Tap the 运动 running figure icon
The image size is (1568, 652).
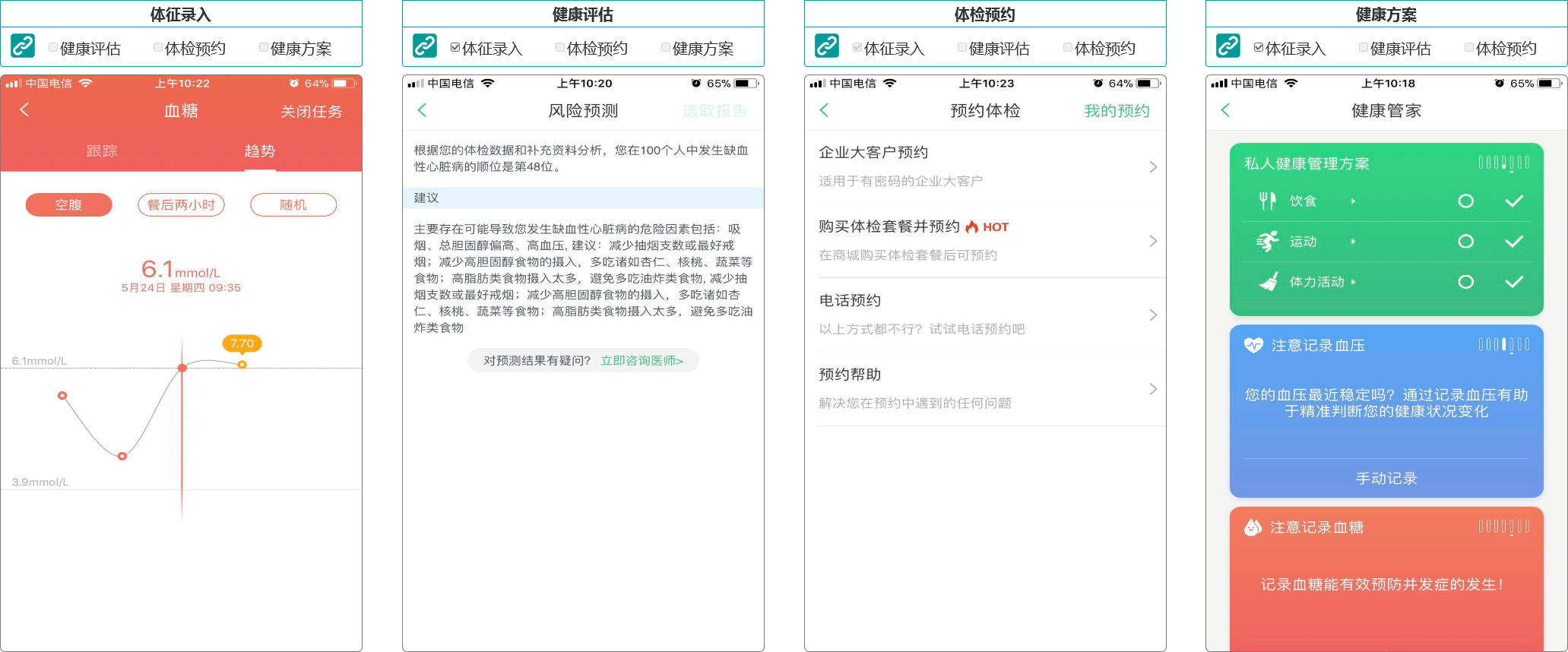1267,242
